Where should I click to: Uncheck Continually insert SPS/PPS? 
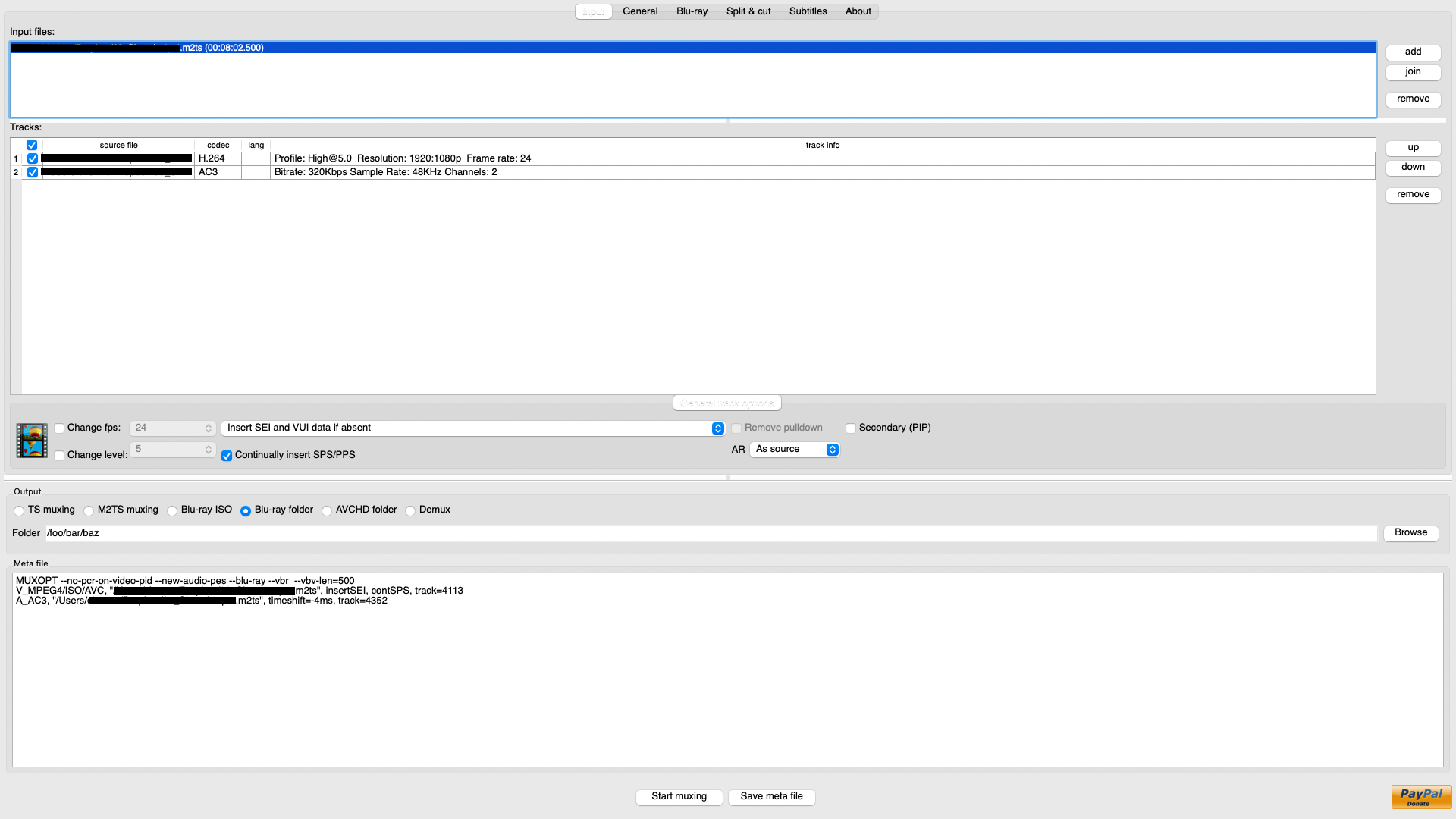pyautogui.click(x=227, y=456)
